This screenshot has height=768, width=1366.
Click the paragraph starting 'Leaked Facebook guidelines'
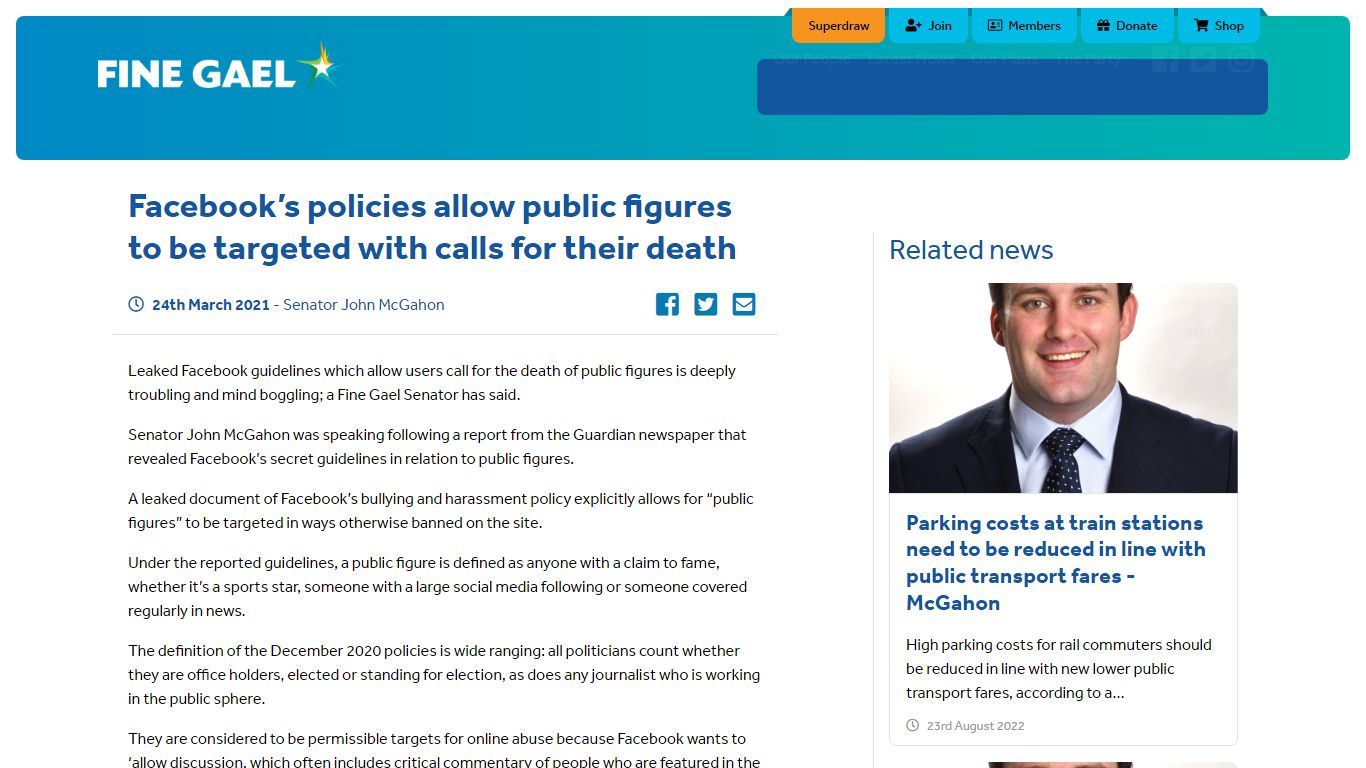point(432,383)
